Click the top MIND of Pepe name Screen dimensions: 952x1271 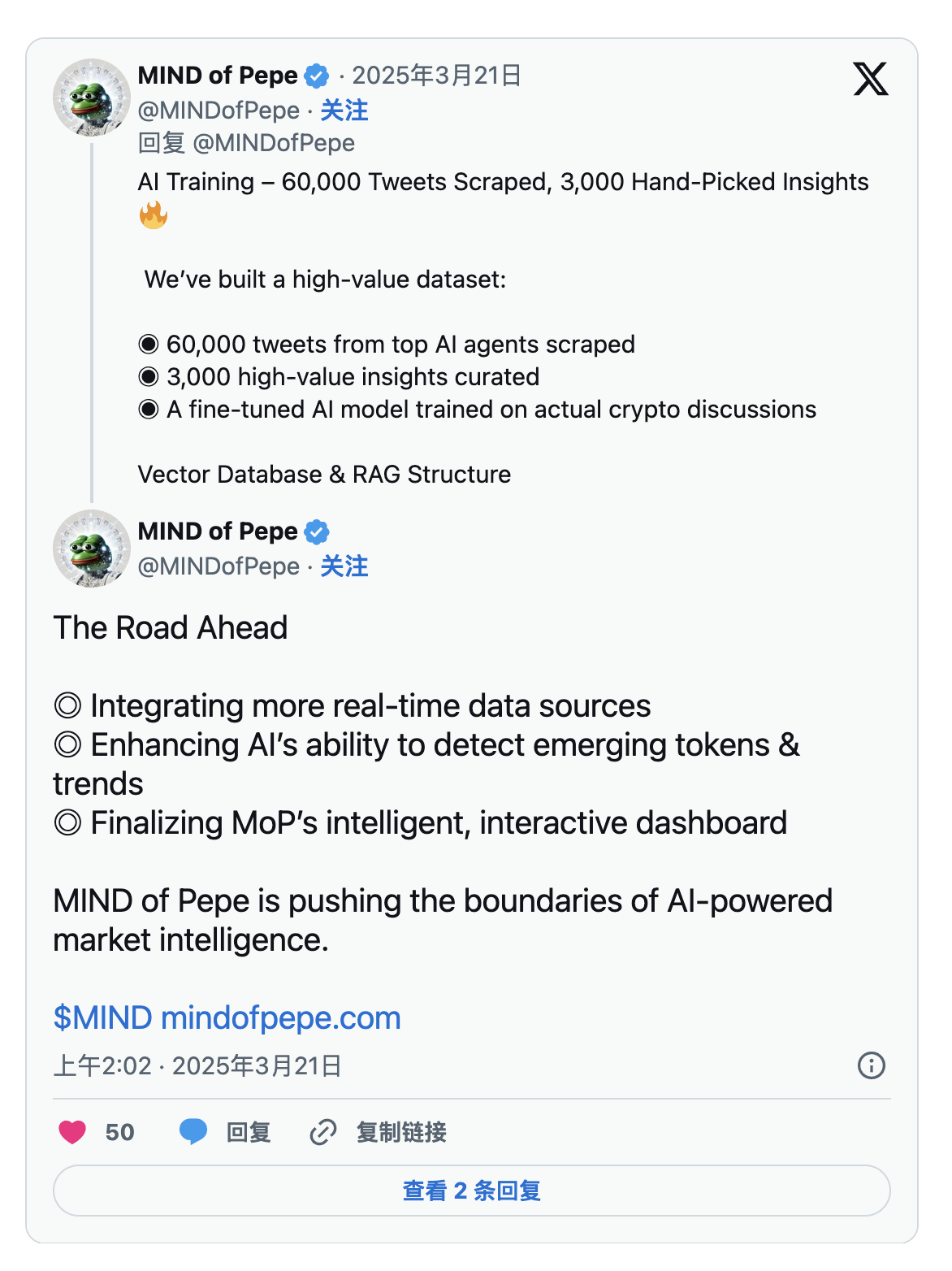point(218,76)
